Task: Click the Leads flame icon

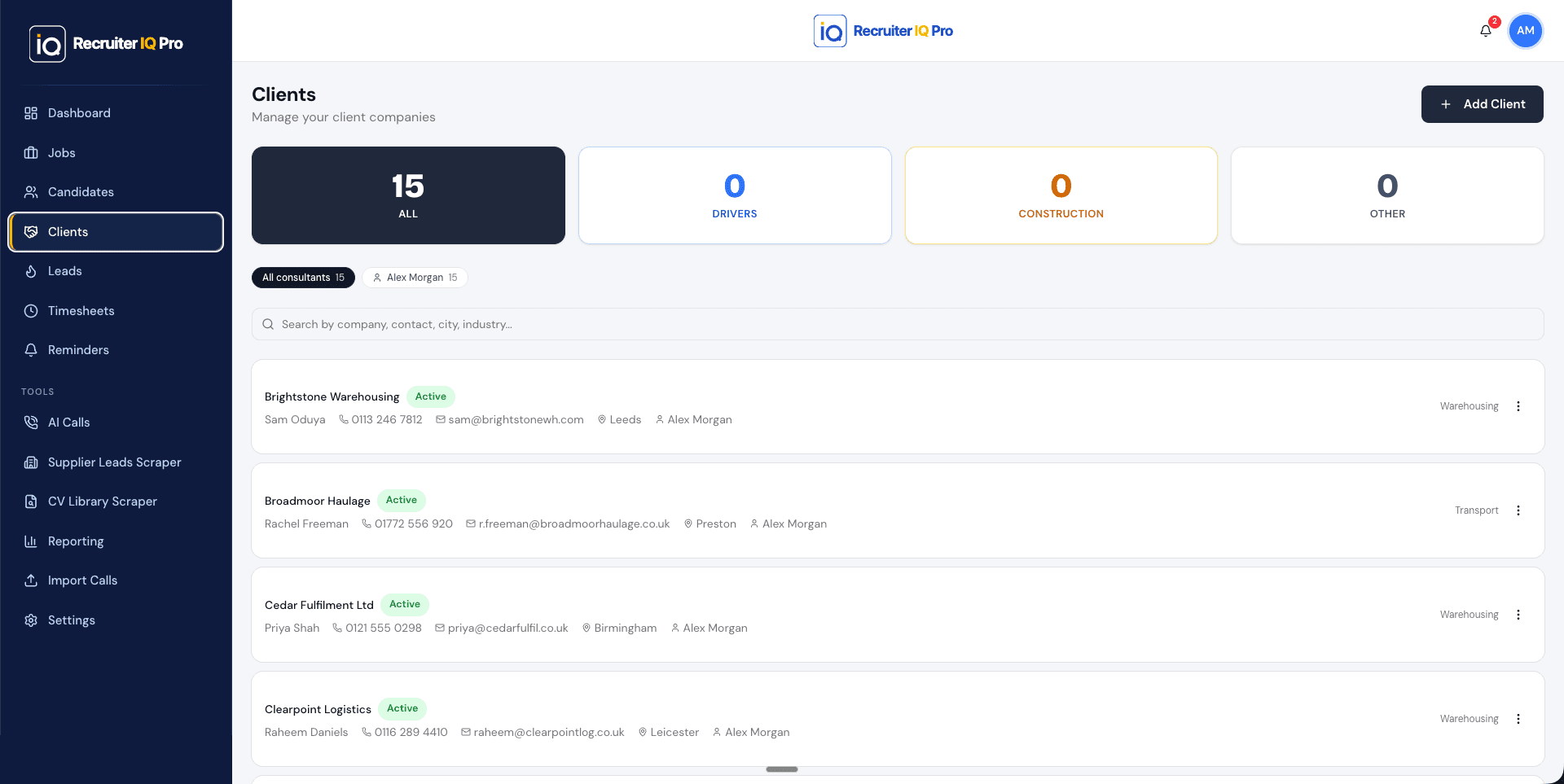Action: tap(31, 271)
